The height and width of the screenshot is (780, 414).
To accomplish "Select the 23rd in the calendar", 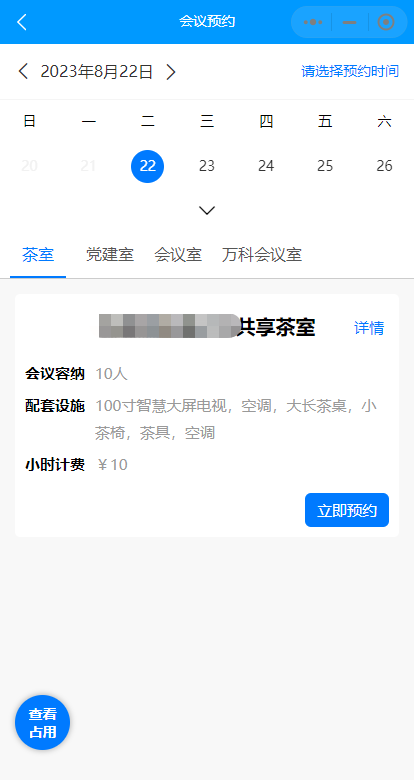I will tap(207, 166).
